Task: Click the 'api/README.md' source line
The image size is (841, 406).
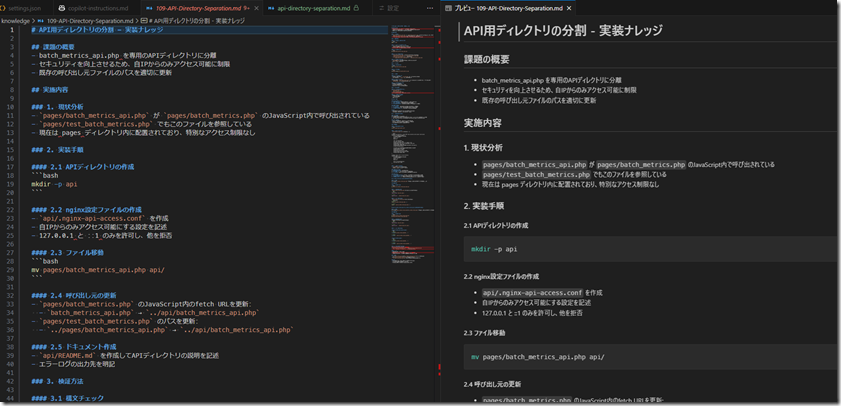Action: [x=126, y=355]
